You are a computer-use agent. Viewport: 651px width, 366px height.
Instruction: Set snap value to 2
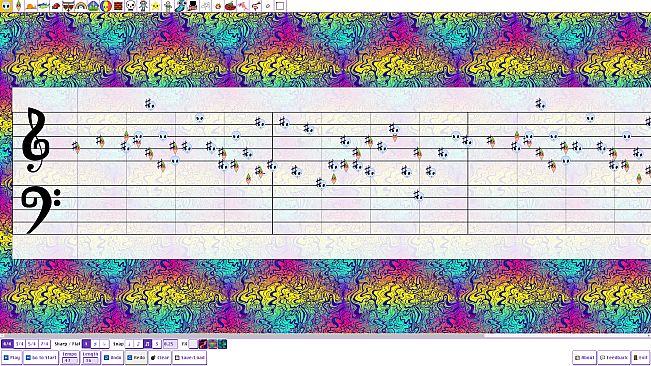click(138, 344)
